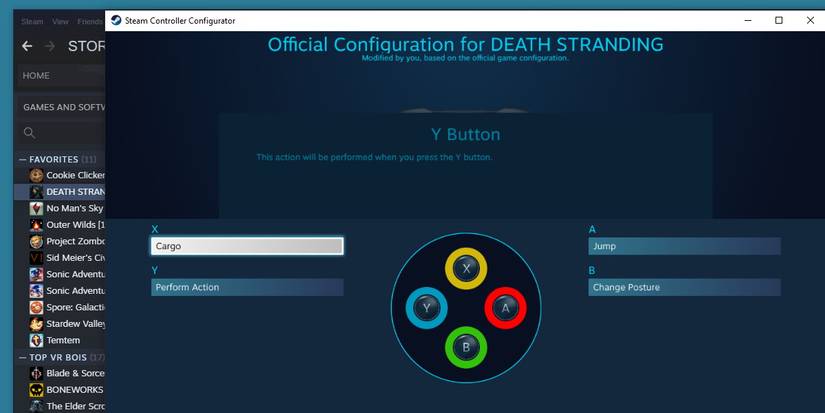
Task: Click Project Zomboid title text
Action: (76, 241)
